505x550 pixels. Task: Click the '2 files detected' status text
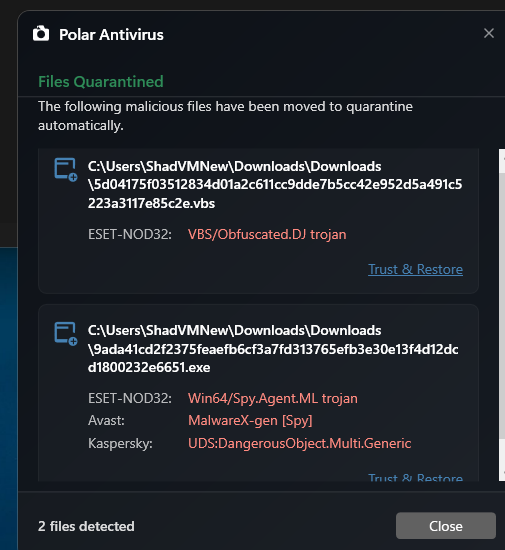point(86,526)
